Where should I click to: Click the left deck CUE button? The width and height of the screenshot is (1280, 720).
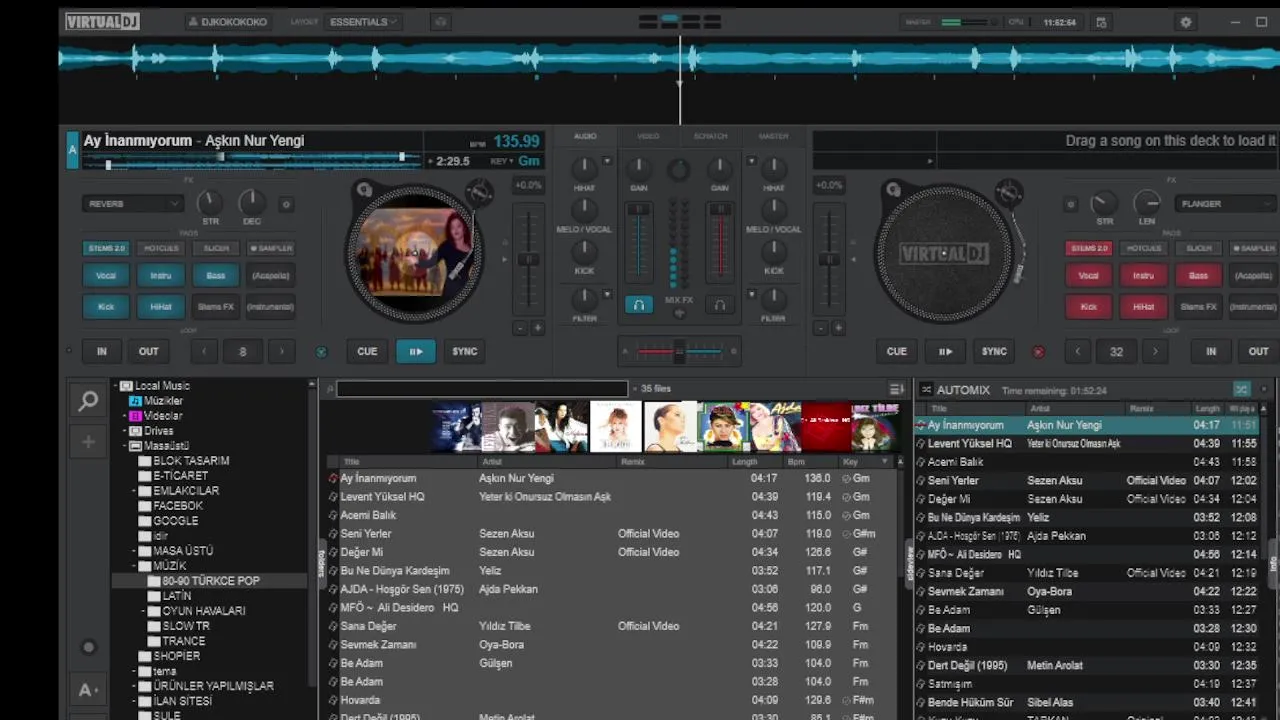(367, 351)
